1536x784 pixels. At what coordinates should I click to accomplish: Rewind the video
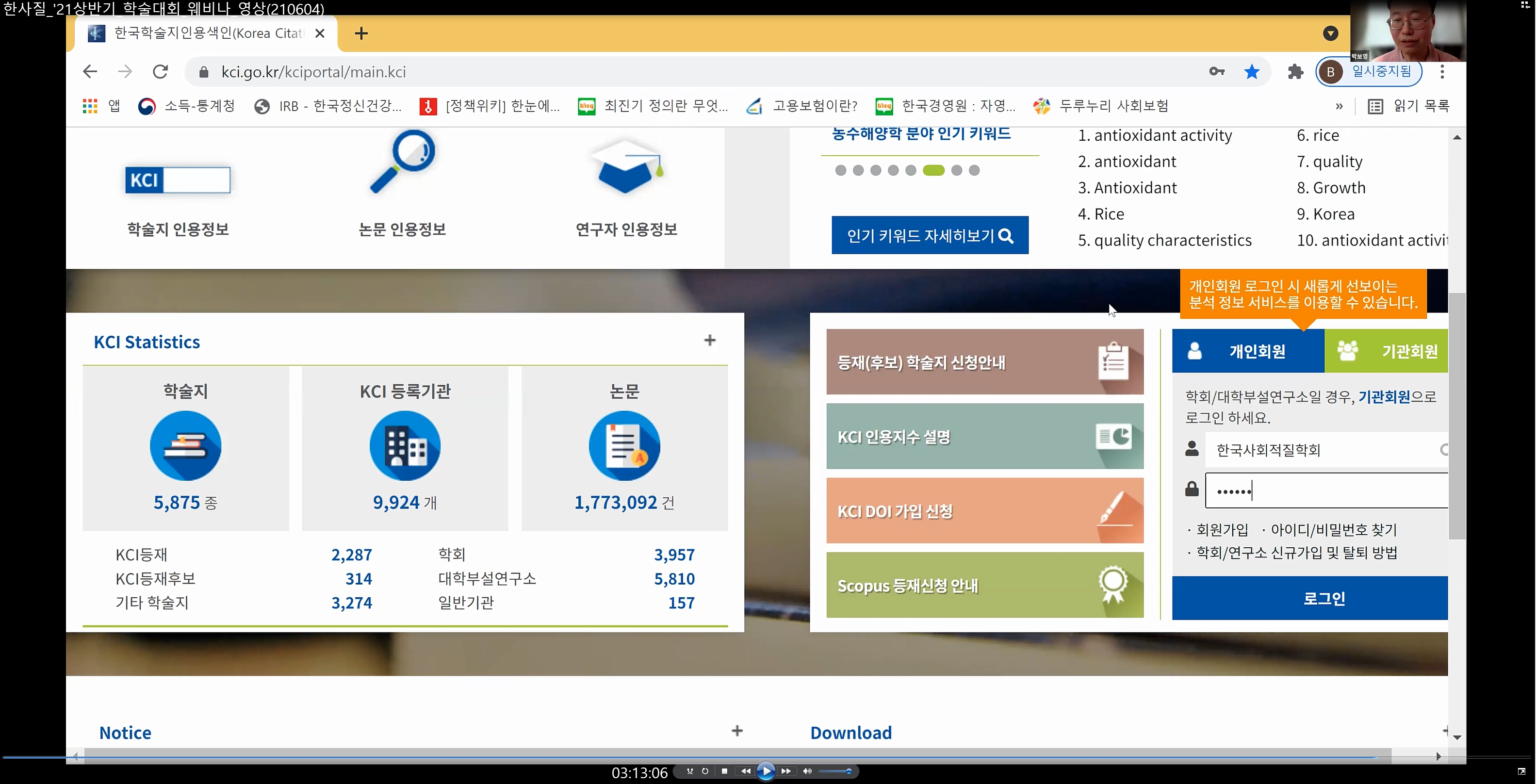coord(745,771)
